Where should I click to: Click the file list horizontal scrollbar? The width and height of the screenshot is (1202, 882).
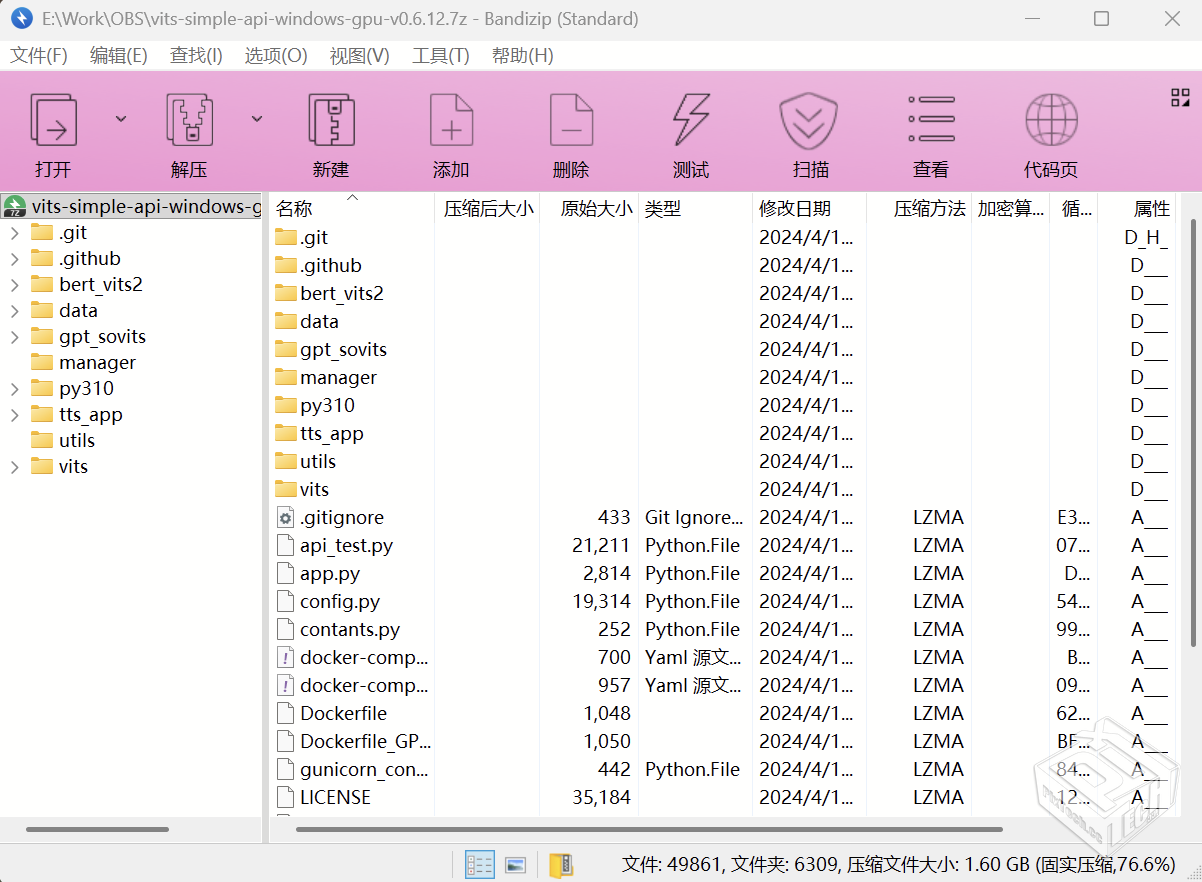pyautogui.click(x=648, y=829)
